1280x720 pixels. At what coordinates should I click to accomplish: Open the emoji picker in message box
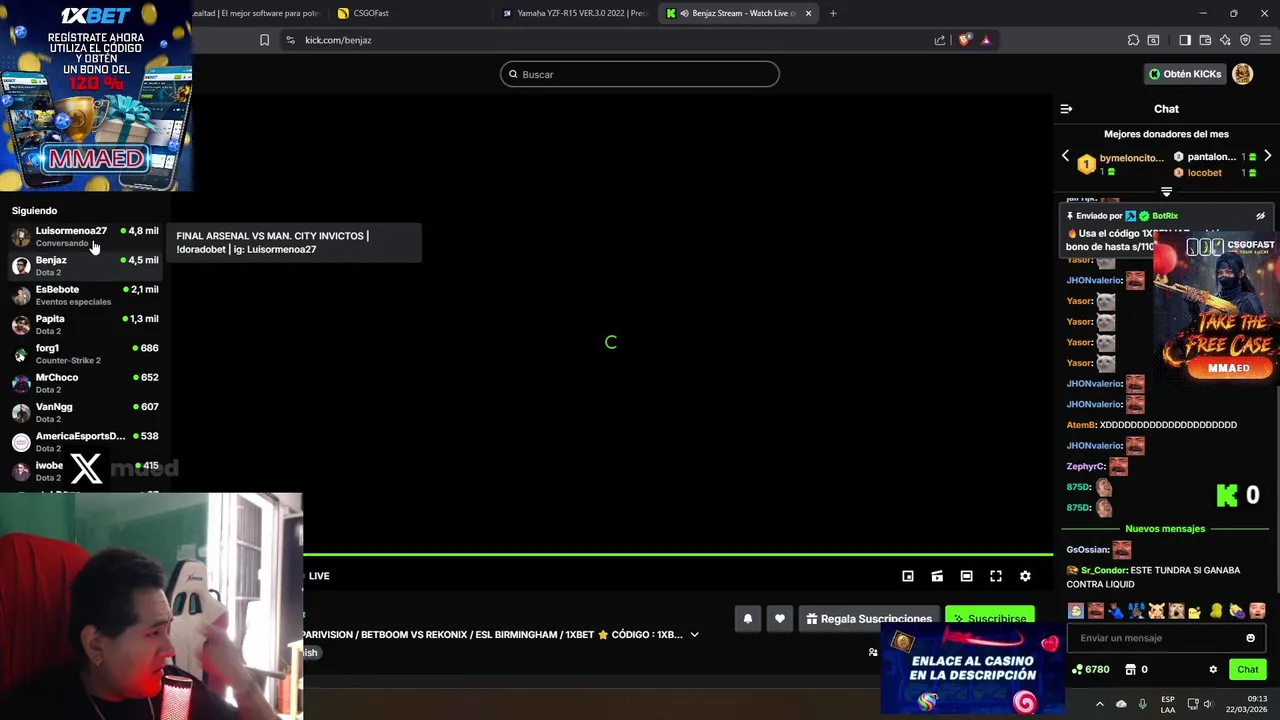[1250, 638]
